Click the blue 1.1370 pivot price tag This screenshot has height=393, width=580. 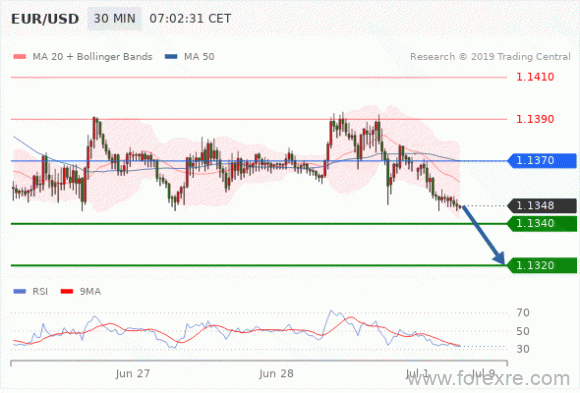point(542,161)
